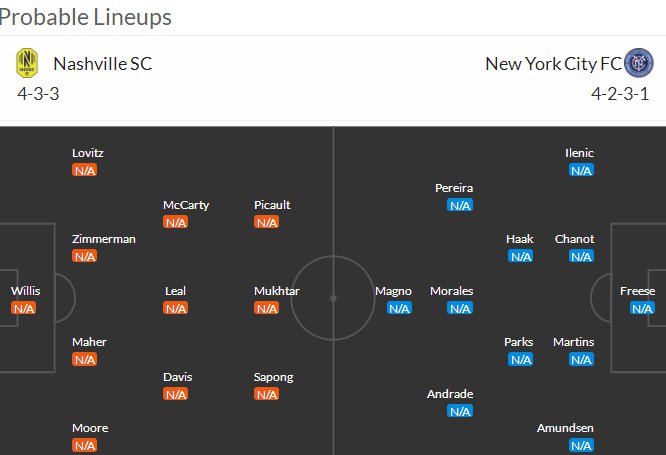Open the New York City FC team link
The height and width of the screenshot is (455, 666).
552,64
